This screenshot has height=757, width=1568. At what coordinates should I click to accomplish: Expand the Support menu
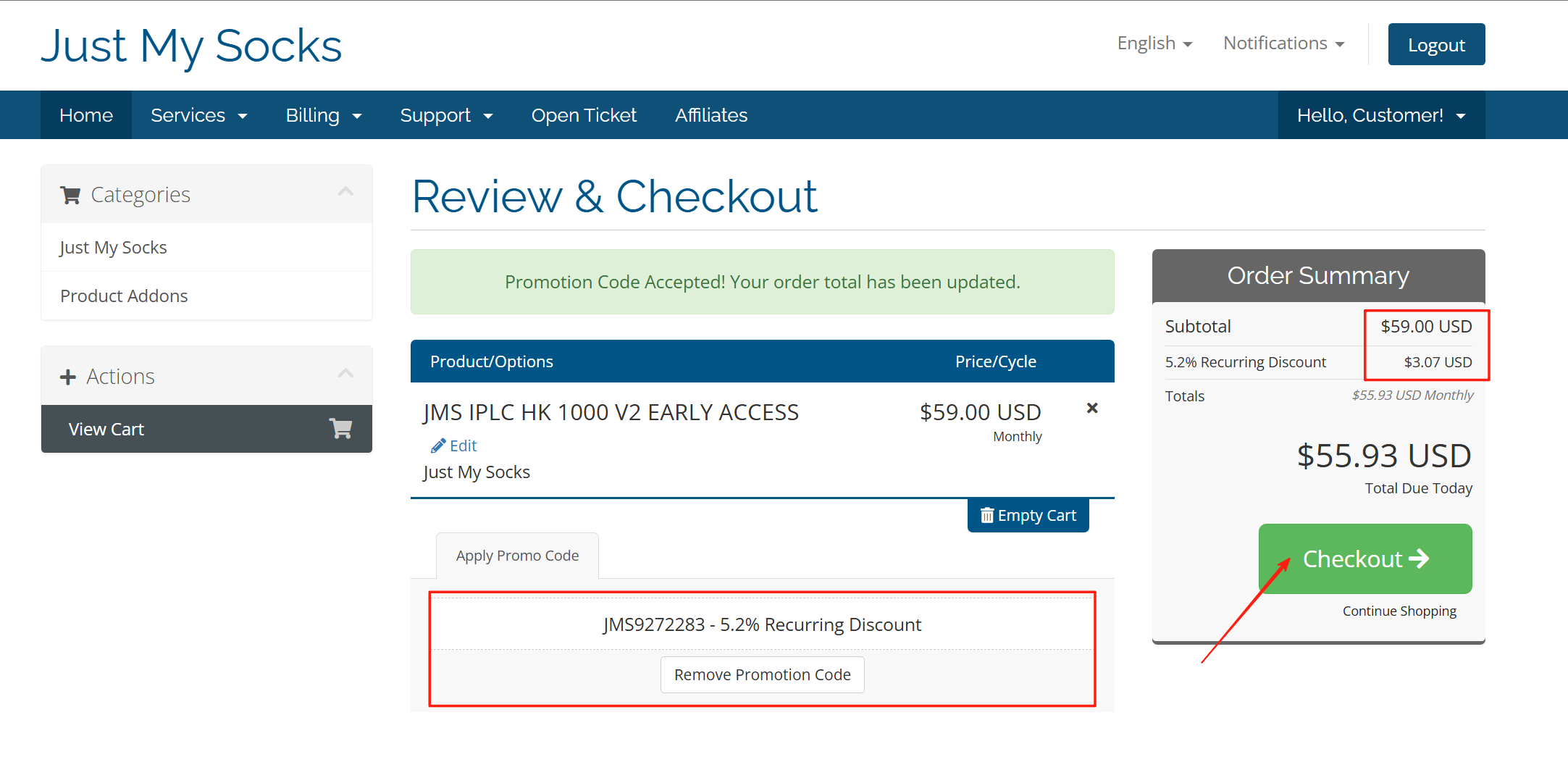click(x=446, y=115)
